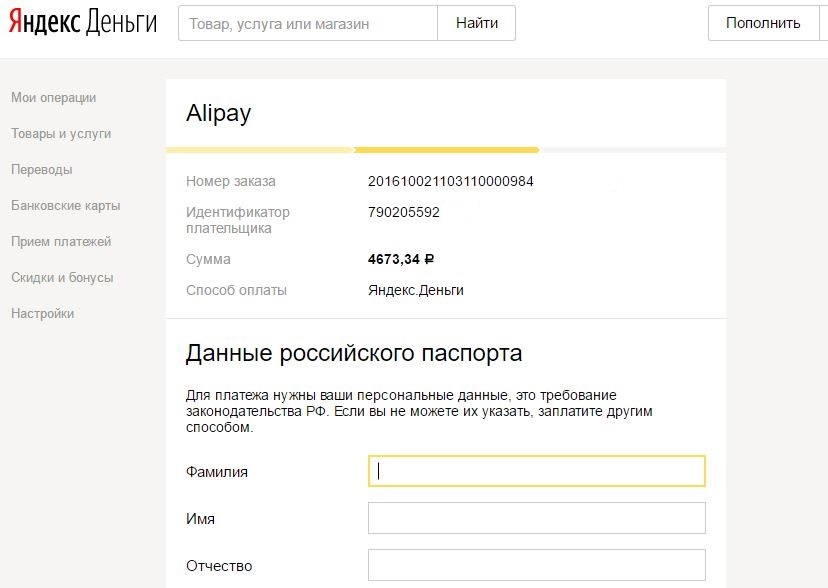
Task: Click the Имя input field
Action: tap(537, 518)
